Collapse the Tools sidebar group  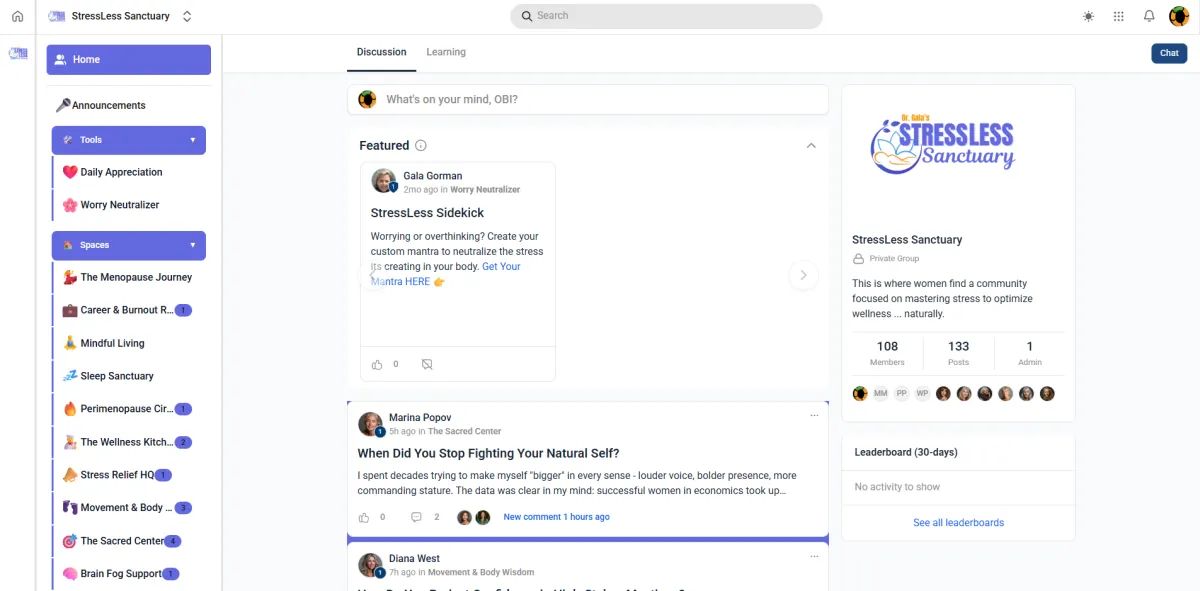[x=193, y=140]
